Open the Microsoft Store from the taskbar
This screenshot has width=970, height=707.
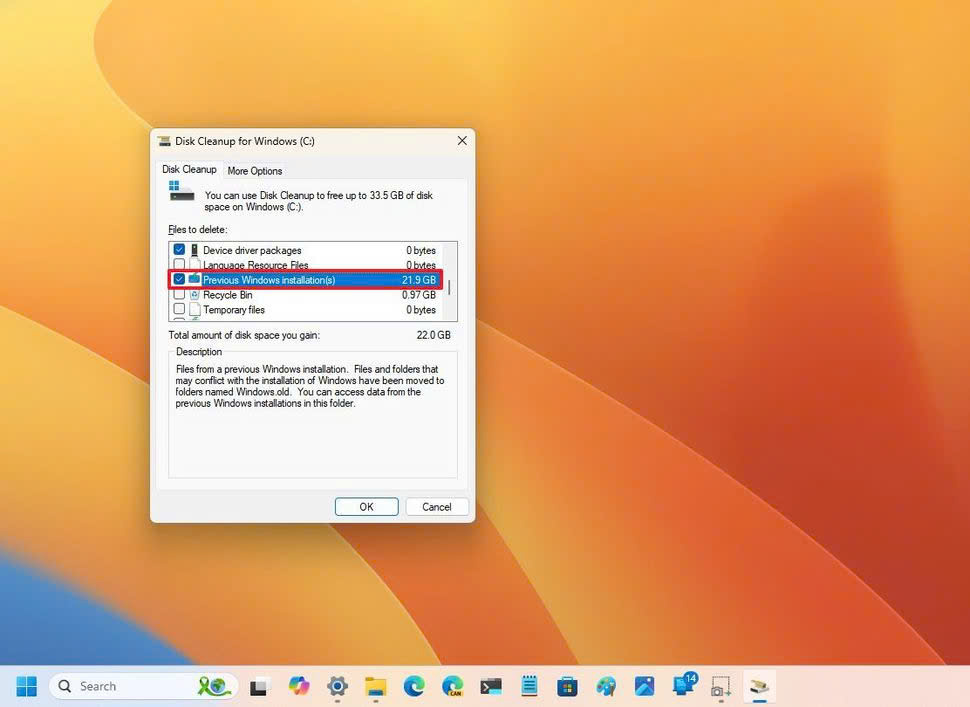[x=568, y=686]
